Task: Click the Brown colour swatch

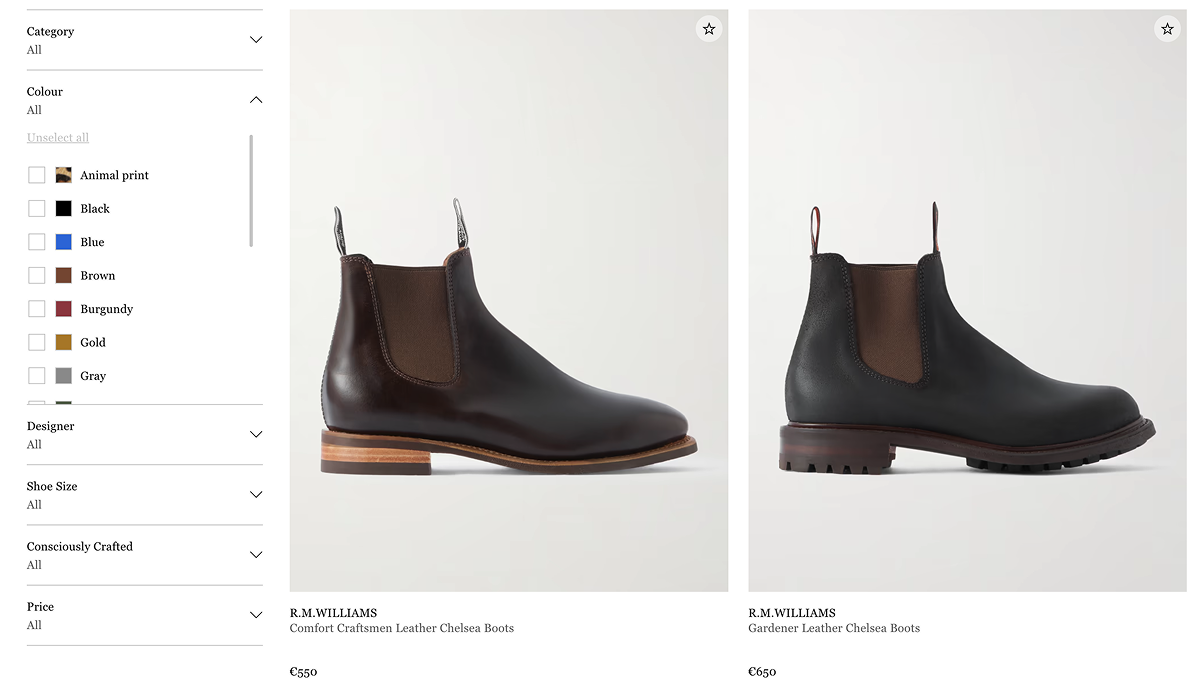Action: (63, 275)
